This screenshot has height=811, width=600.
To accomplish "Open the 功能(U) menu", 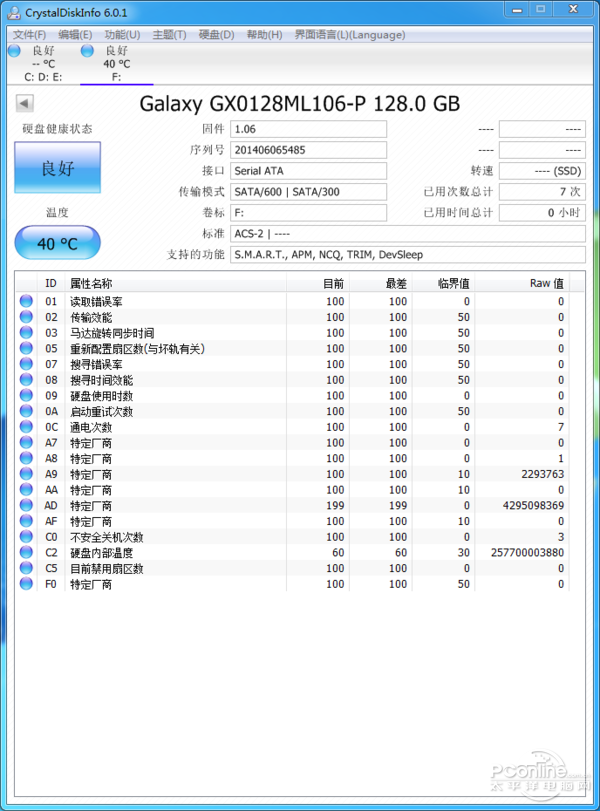I will [x=122, y=35].
